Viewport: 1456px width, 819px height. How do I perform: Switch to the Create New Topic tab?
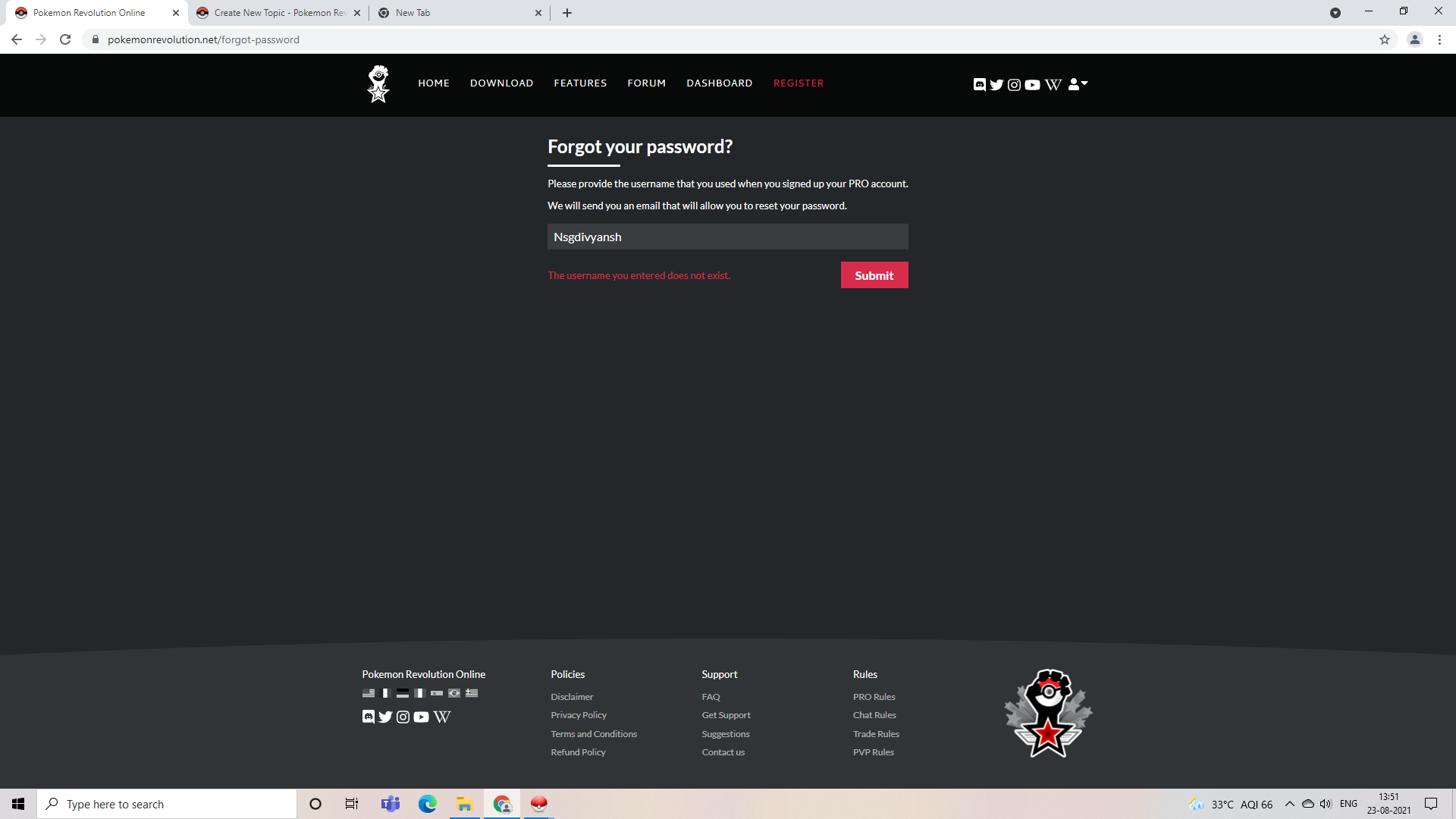pos(278,13)
